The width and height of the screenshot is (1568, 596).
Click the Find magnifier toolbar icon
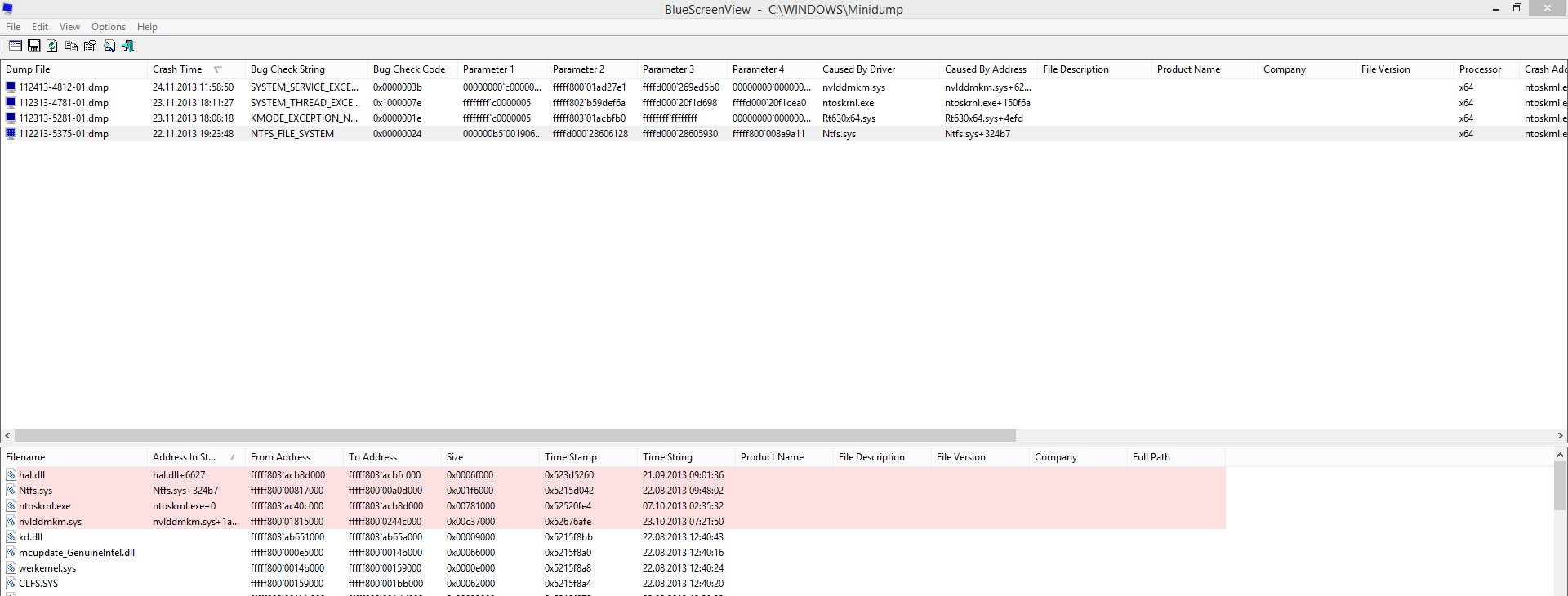coord(109,46)
